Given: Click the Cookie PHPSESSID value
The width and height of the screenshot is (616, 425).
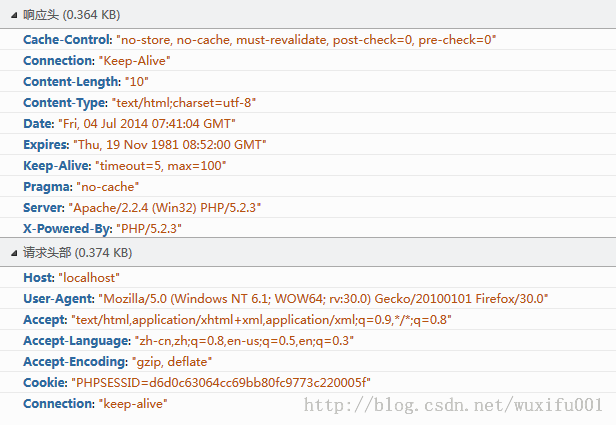Looking at the screenshot, I should pos(221,383).
